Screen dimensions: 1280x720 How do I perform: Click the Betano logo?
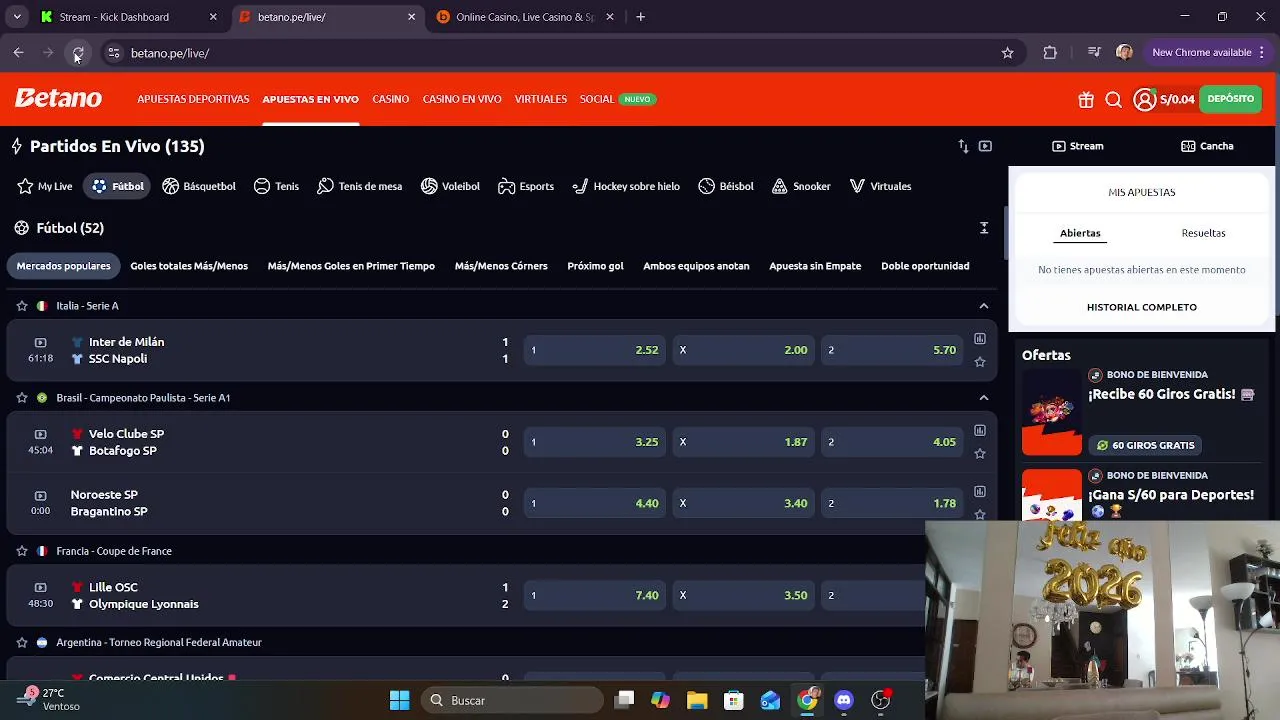(58, 98)
